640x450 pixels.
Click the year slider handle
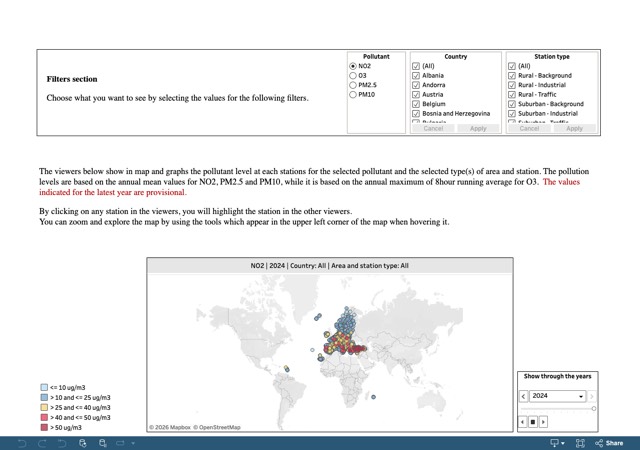(x=593, y=408)
